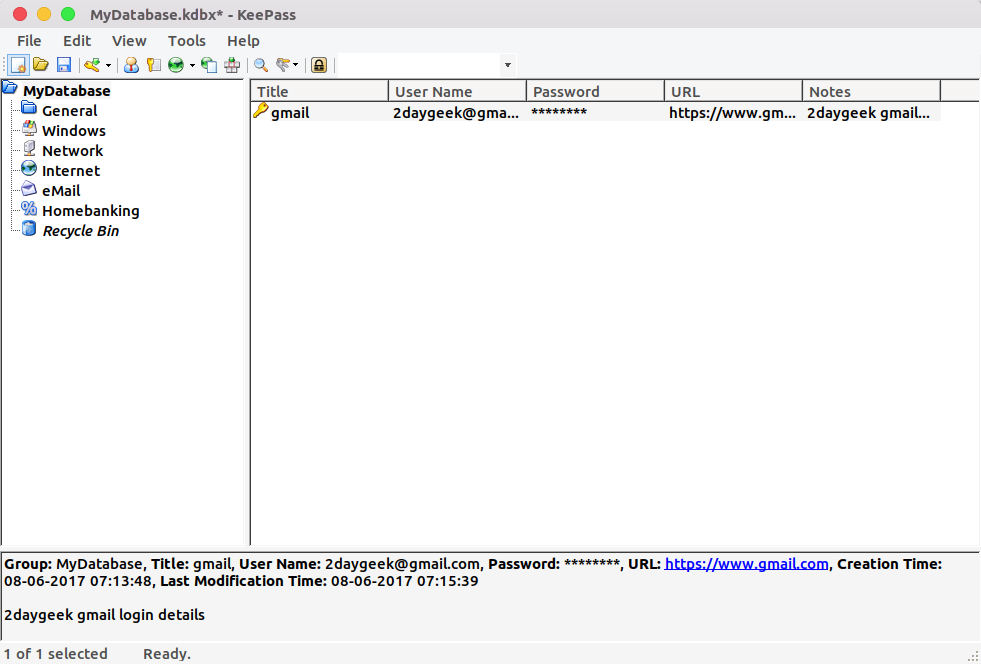Click the masked password cell in gmail row
This screenshot has width=981, height=664.
[x=559, y=113]
